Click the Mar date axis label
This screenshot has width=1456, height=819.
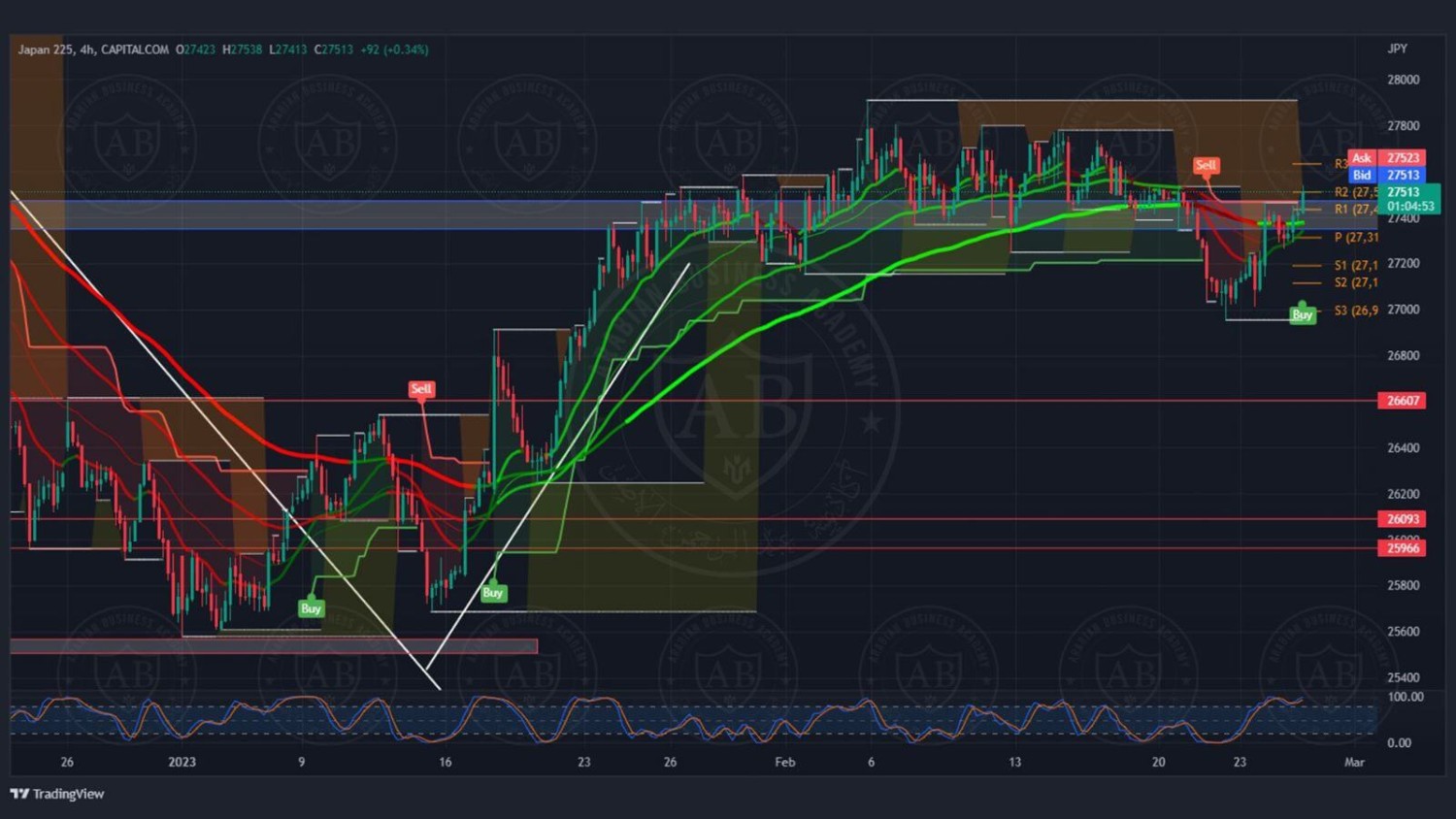tap(1354, 762)
